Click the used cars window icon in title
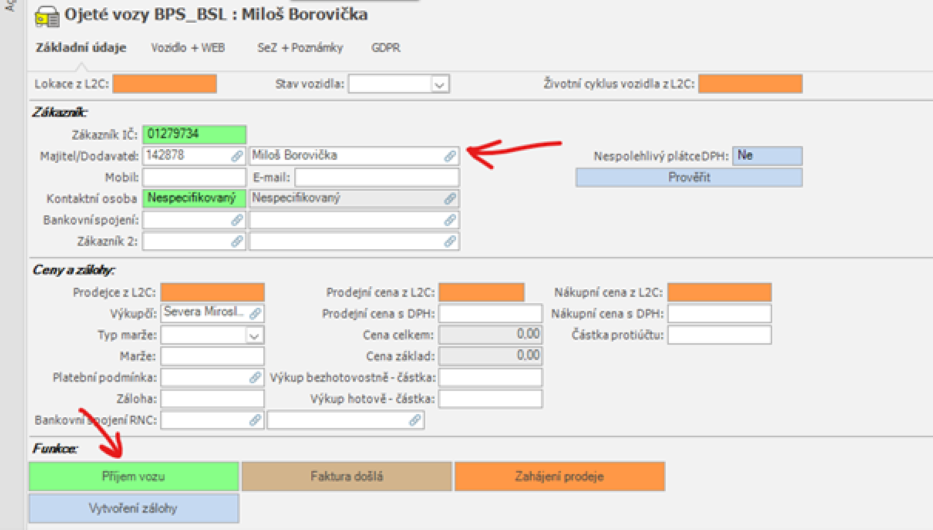The image size is (933, 530). tap(46, 16)
